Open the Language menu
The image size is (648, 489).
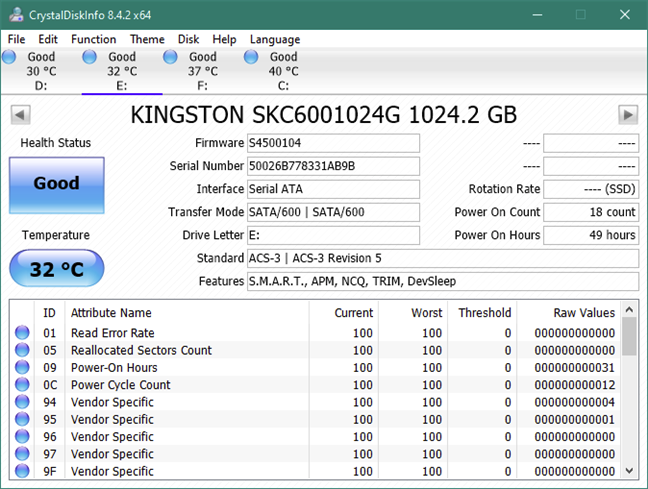coord(275,39)
